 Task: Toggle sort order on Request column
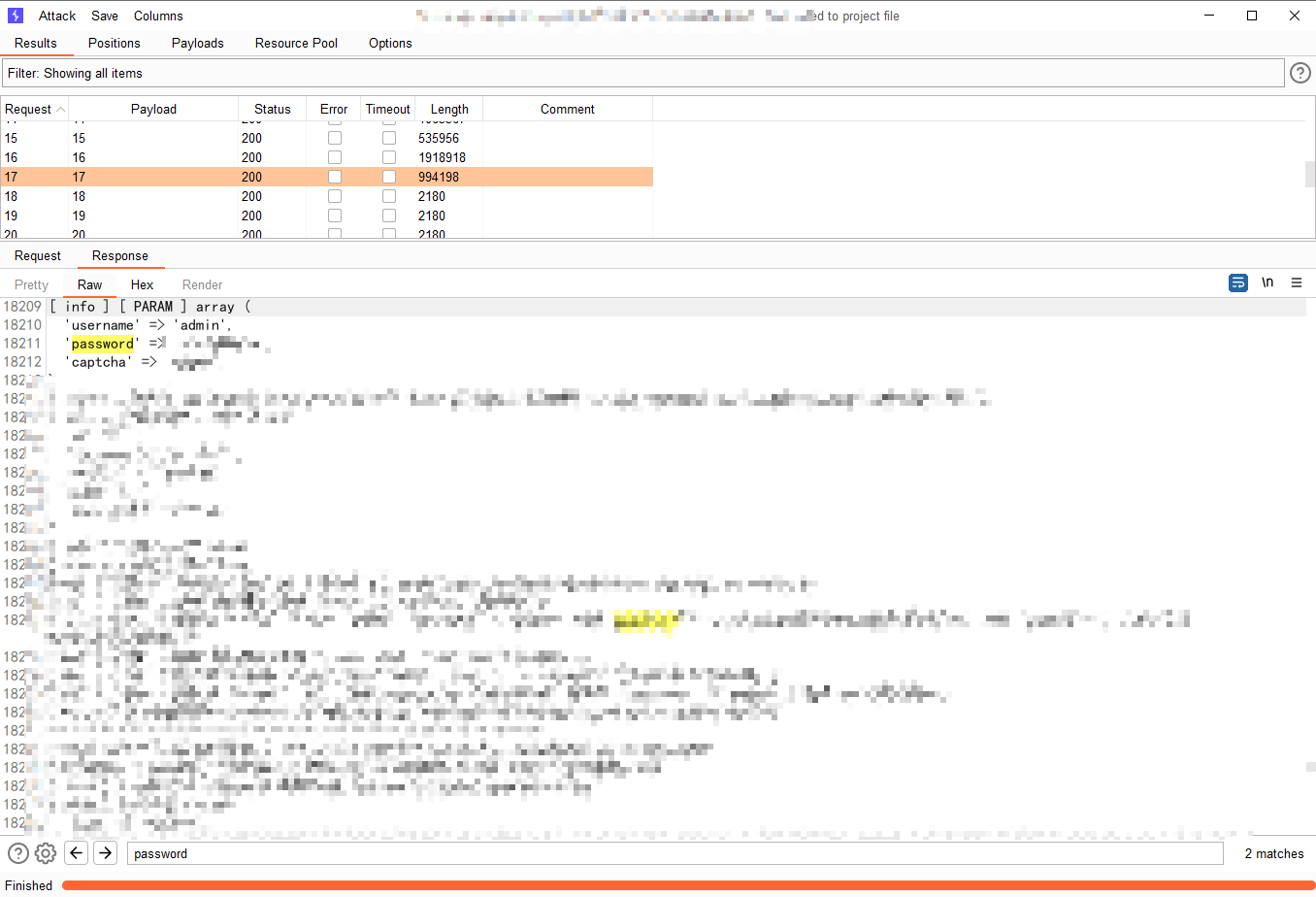coord(28,109)
